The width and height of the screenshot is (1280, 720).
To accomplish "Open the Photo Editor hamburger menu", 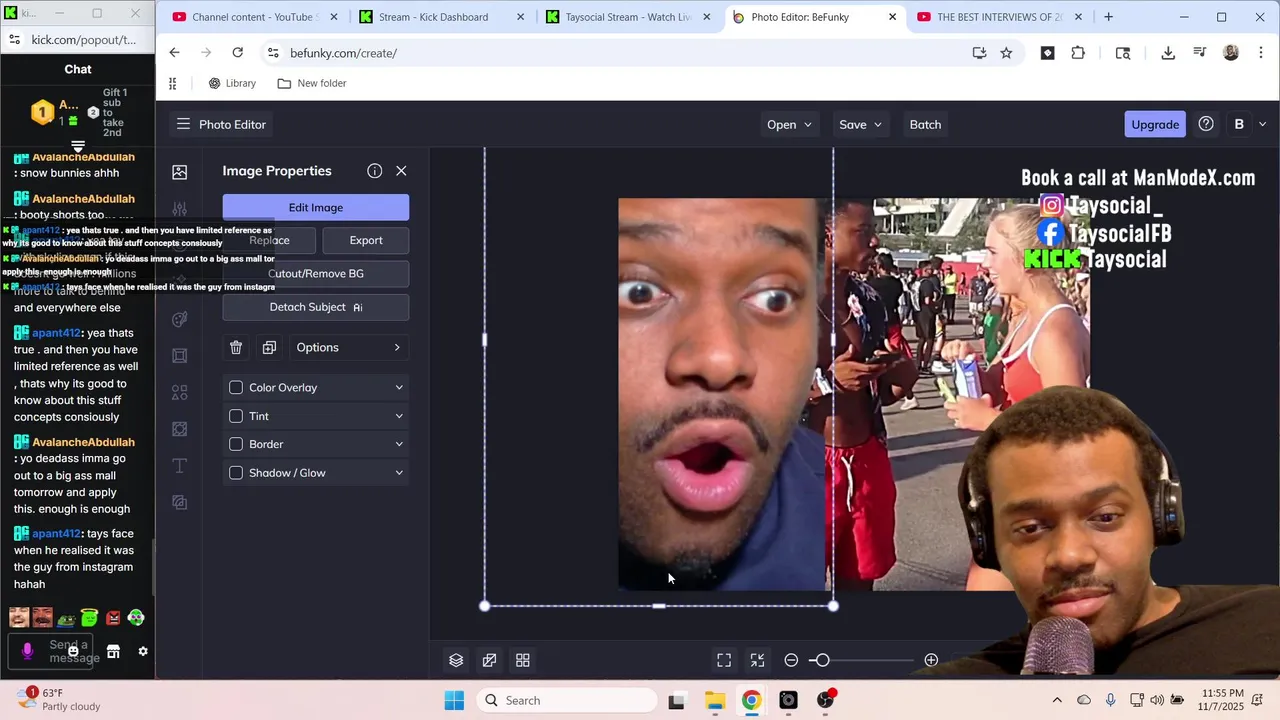I will pos(183,124).
